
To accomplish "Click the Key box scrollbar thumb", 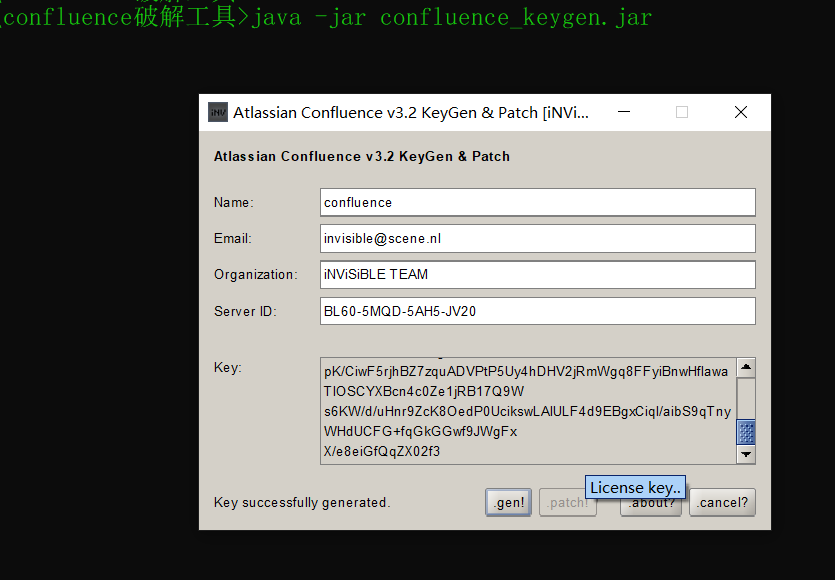I will point(746,432).
